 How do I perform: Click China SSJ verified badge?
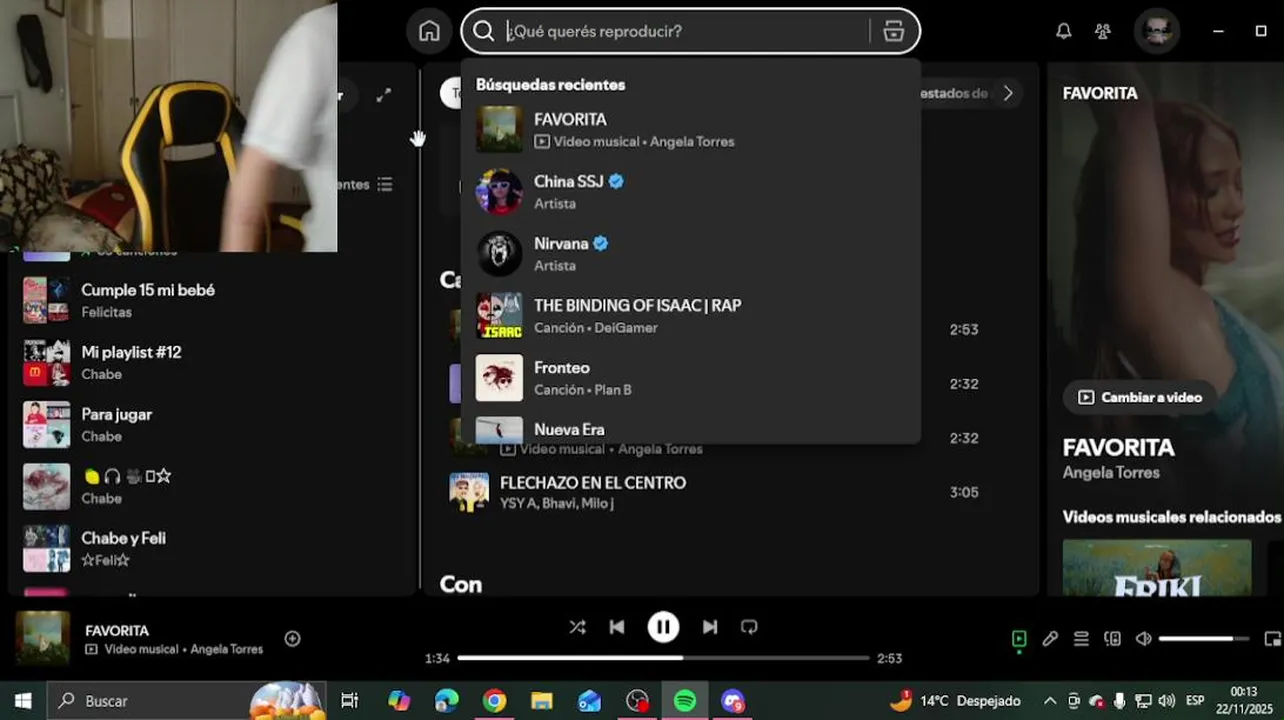pos(617,181)
